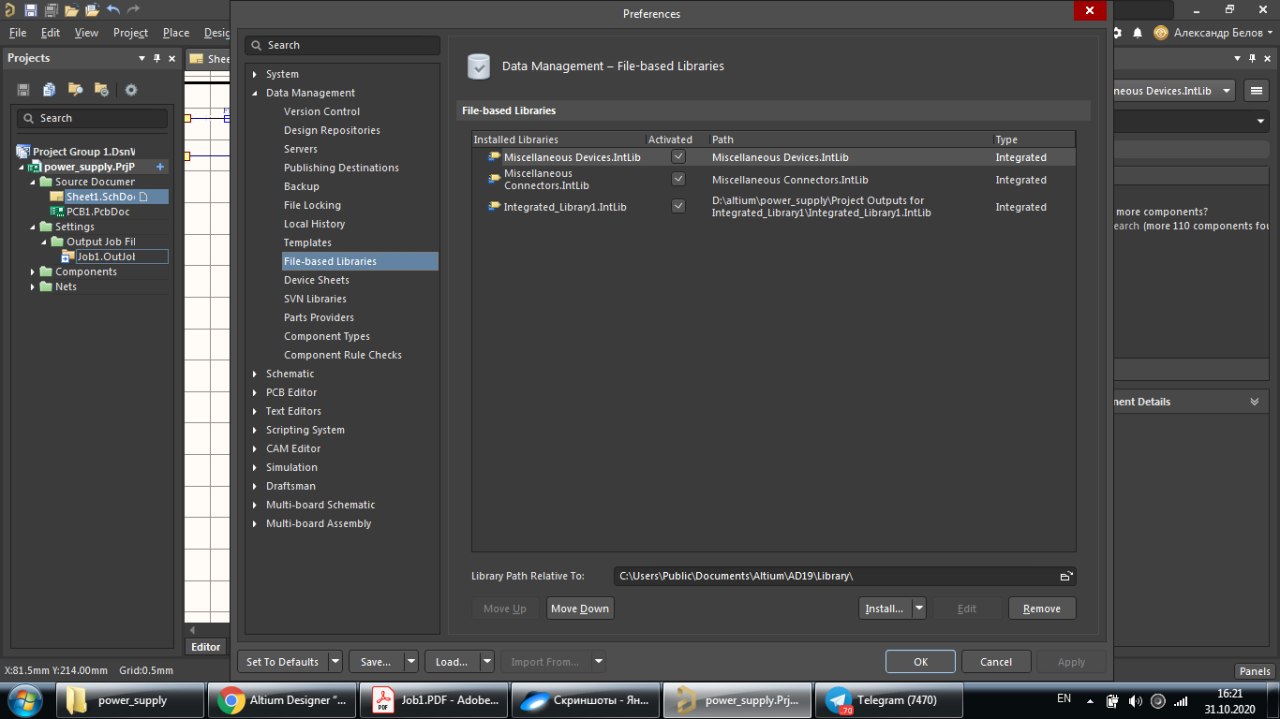Image resolution: width=1280 pixels, height=719 pixels.
Task: Click the hamburger menu icon in Components panel
Action: [x=1257, y=91]
